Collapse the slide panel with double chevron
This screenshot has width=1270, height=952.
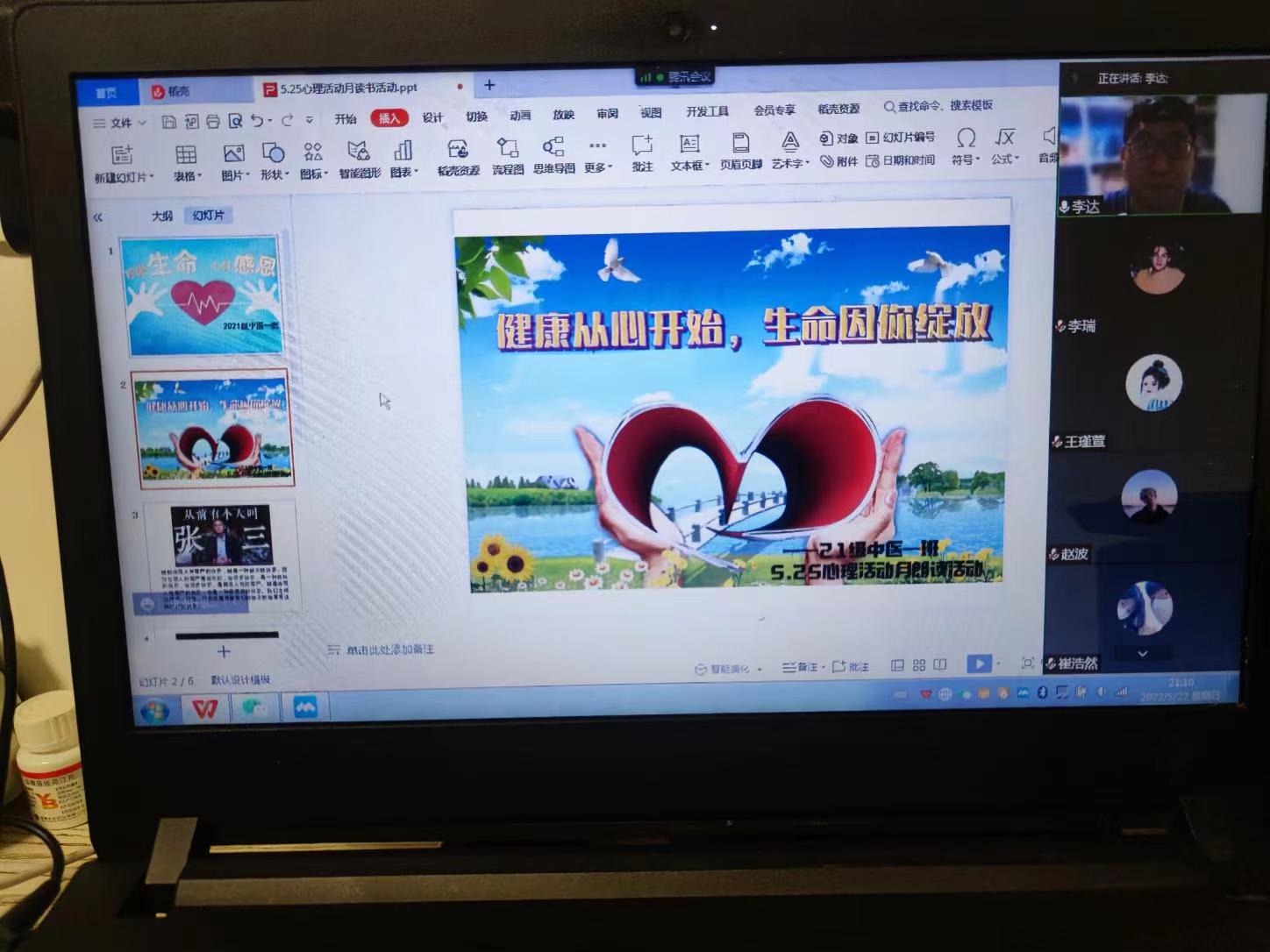97,217
